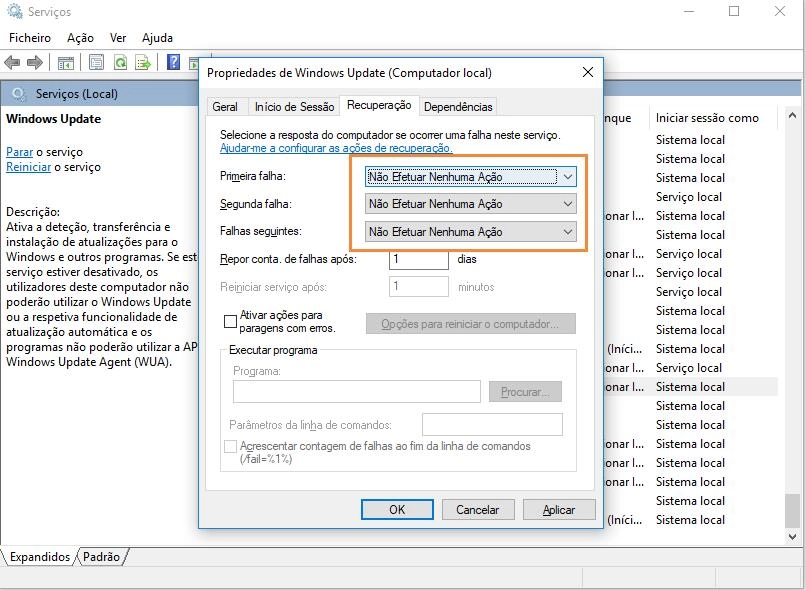Click the Back navigation arrow

click(x=12, y=61)
